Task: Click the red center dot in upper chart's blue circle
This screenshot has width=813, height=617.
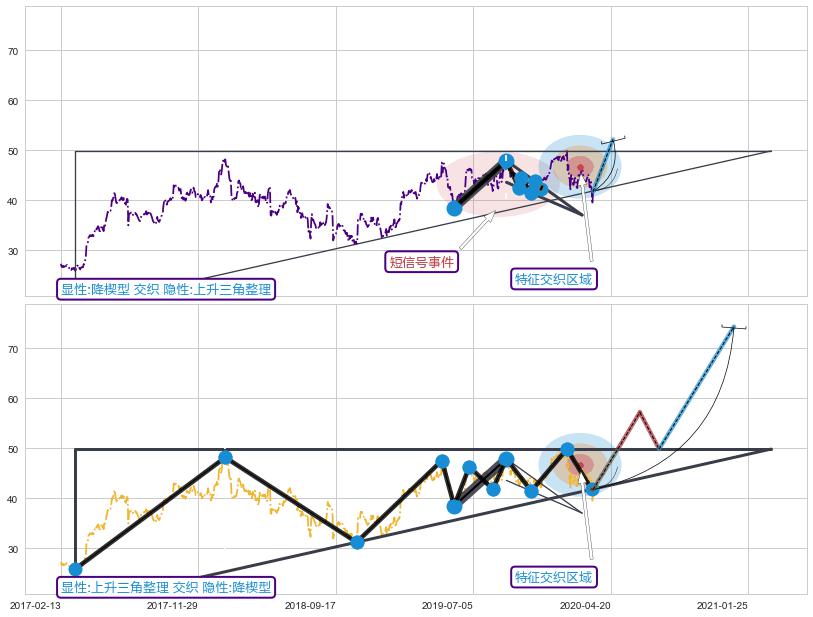Action: 580,167
